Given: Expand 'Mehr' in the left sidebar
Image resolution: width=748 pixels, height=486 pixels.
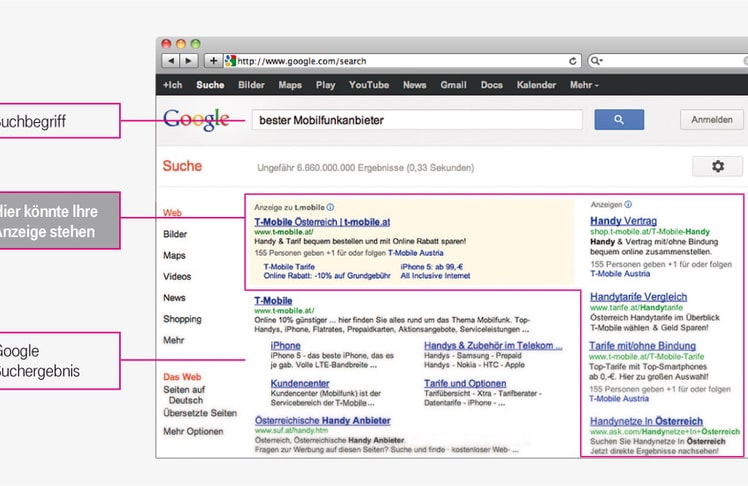Looking at the screenshot, I should pos(173,340).
